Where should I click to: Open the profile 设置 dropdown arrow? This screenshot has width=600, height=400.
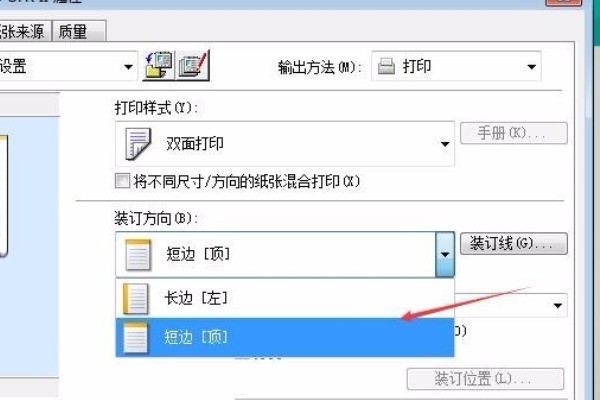click(128, 67)
